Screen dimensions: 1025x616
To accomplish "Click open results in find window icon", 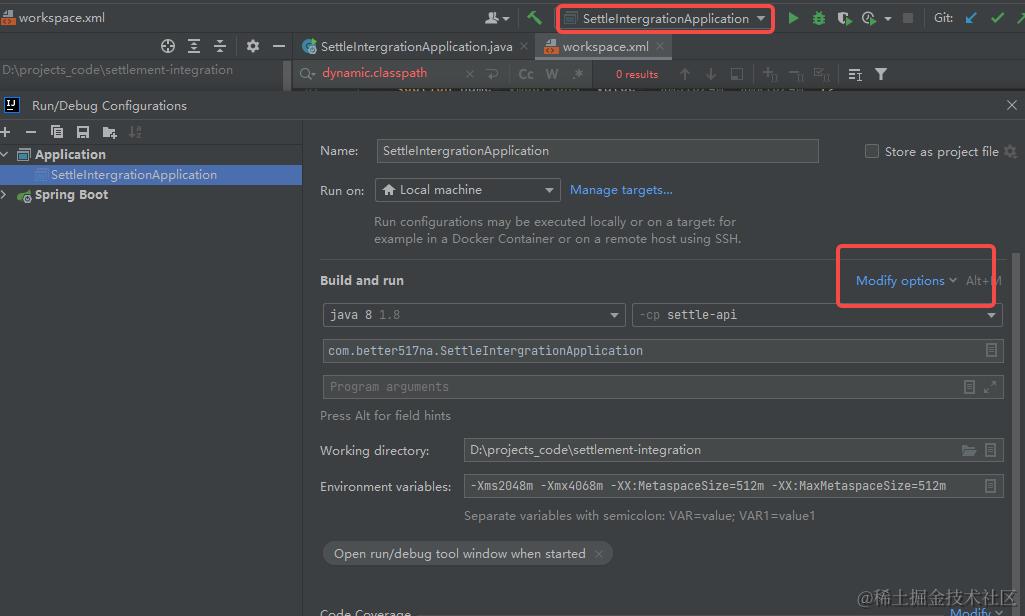I will (737, 74).
